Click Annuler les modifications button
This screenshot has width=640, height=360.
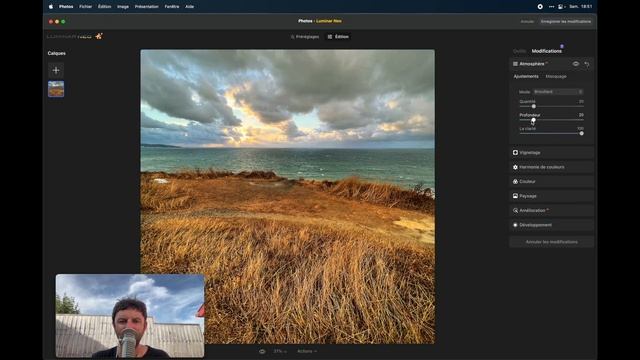click(551, 242)
